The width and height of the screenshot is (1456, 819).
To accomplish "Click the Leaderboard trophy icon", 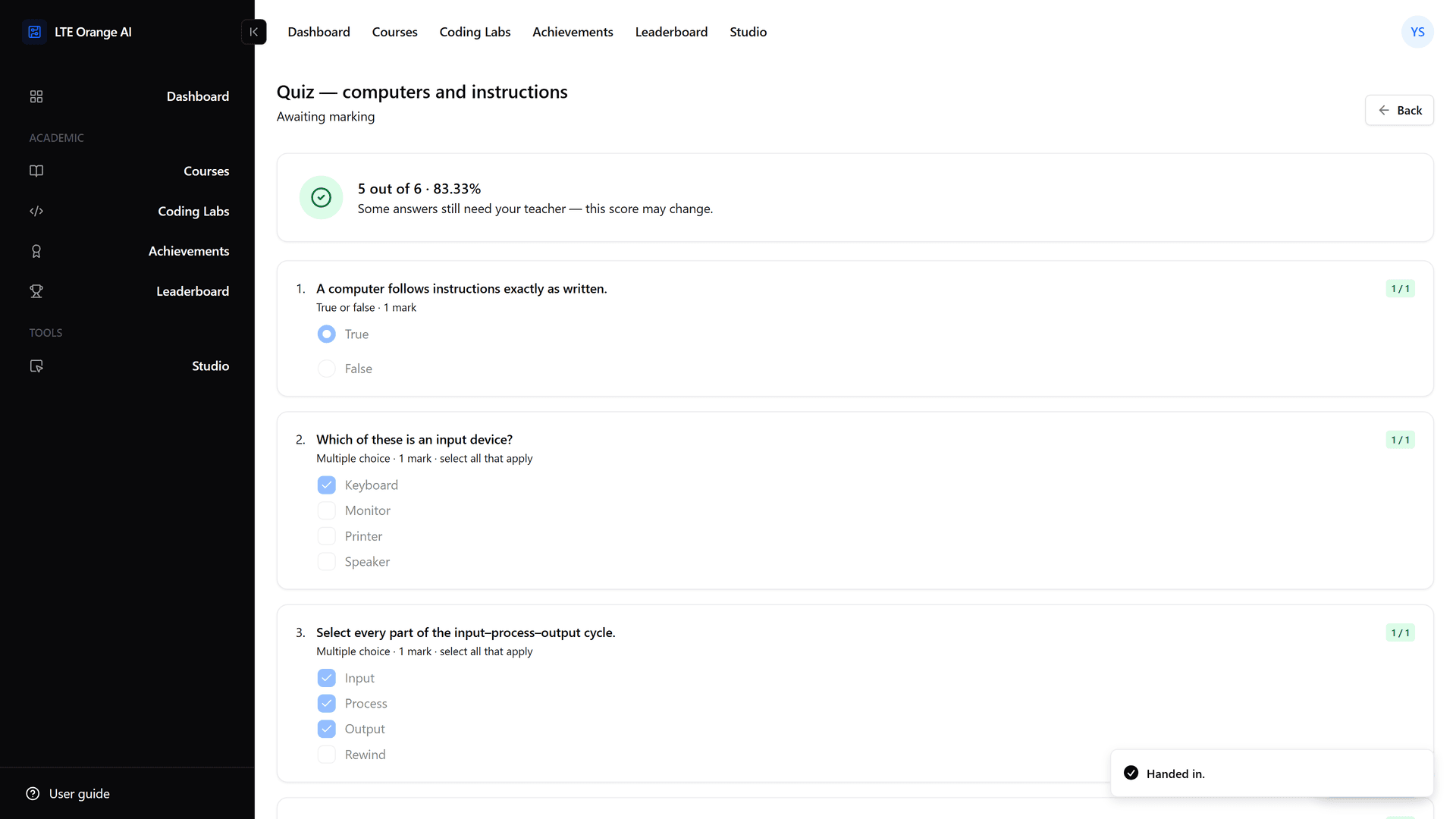I will 36,291.
